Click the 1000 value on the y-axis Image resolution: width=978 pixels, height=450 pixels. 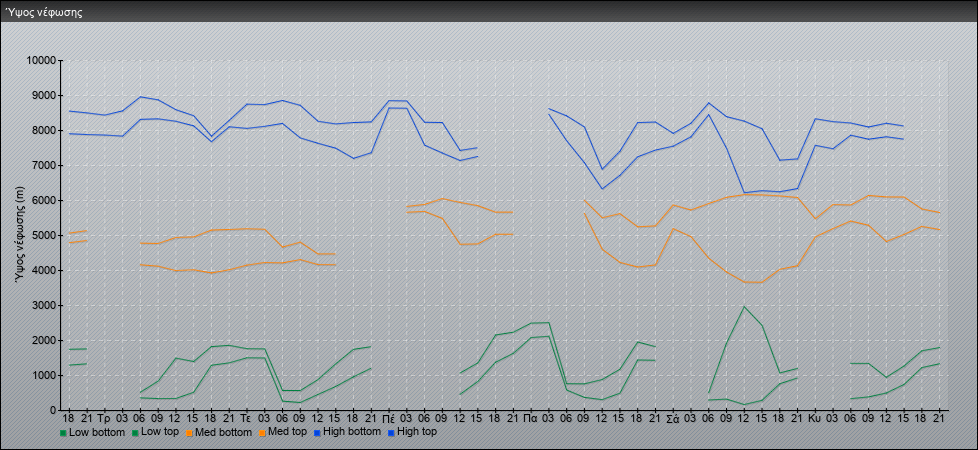click(x=44, y=375)
